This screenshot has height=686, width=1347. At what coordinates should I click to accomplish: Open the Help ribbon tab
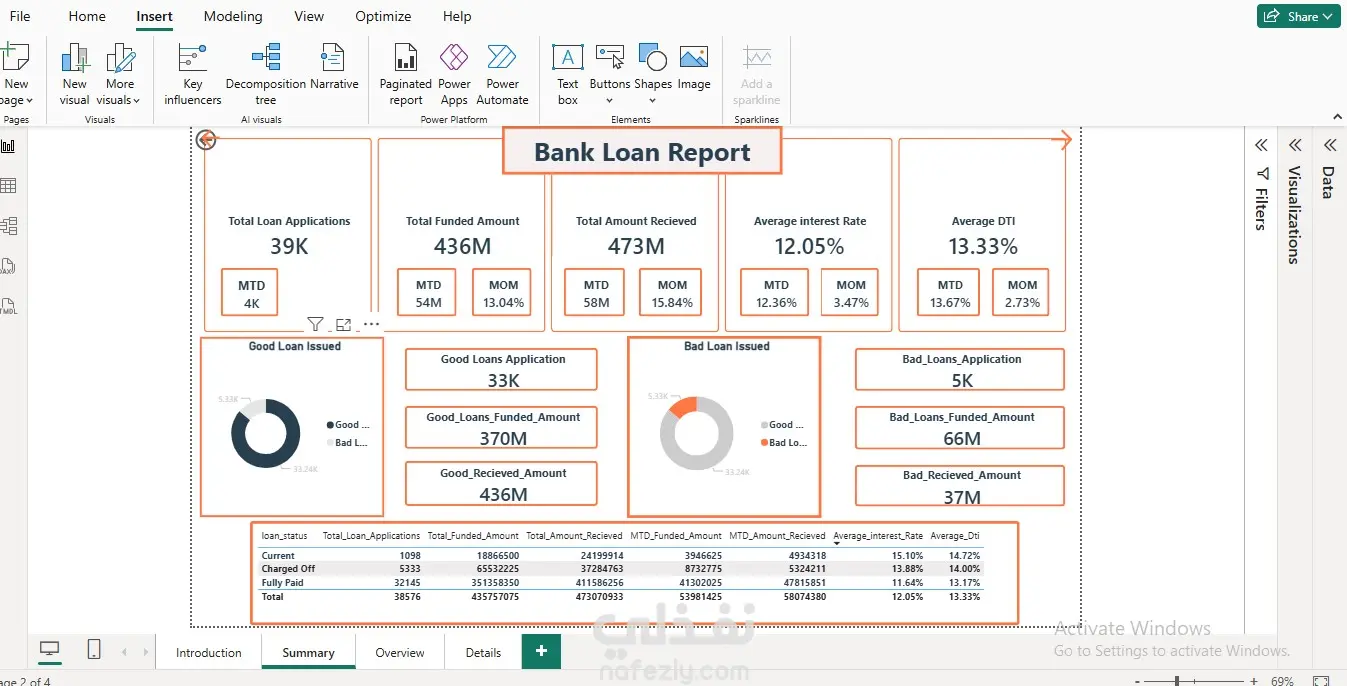pyautogui.click(x=457, y=16)
